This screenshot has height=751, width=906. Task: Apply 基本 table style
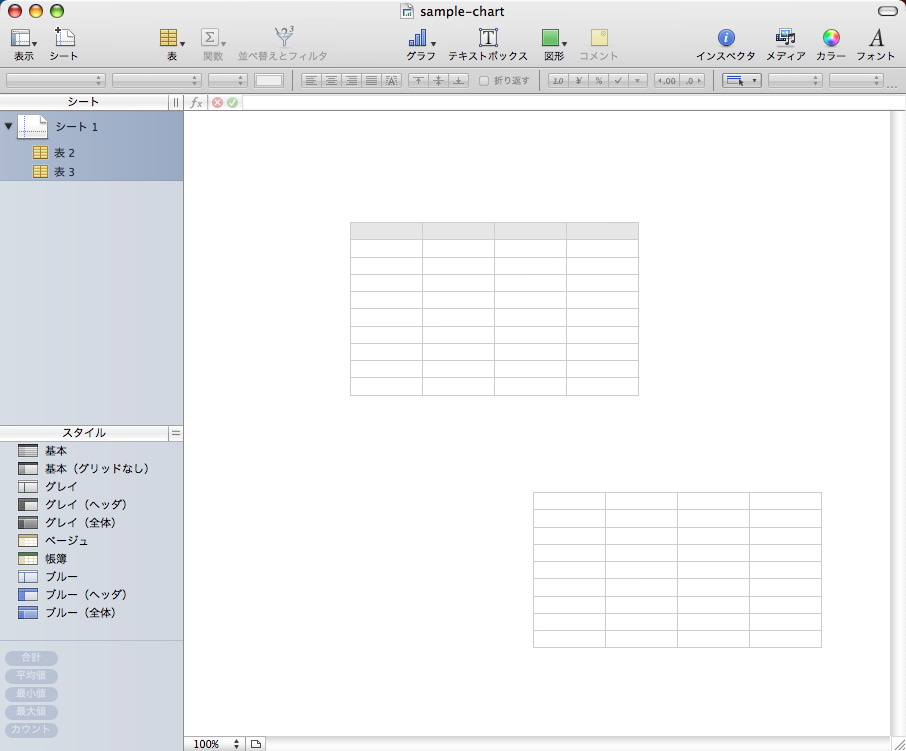[91, 451]
